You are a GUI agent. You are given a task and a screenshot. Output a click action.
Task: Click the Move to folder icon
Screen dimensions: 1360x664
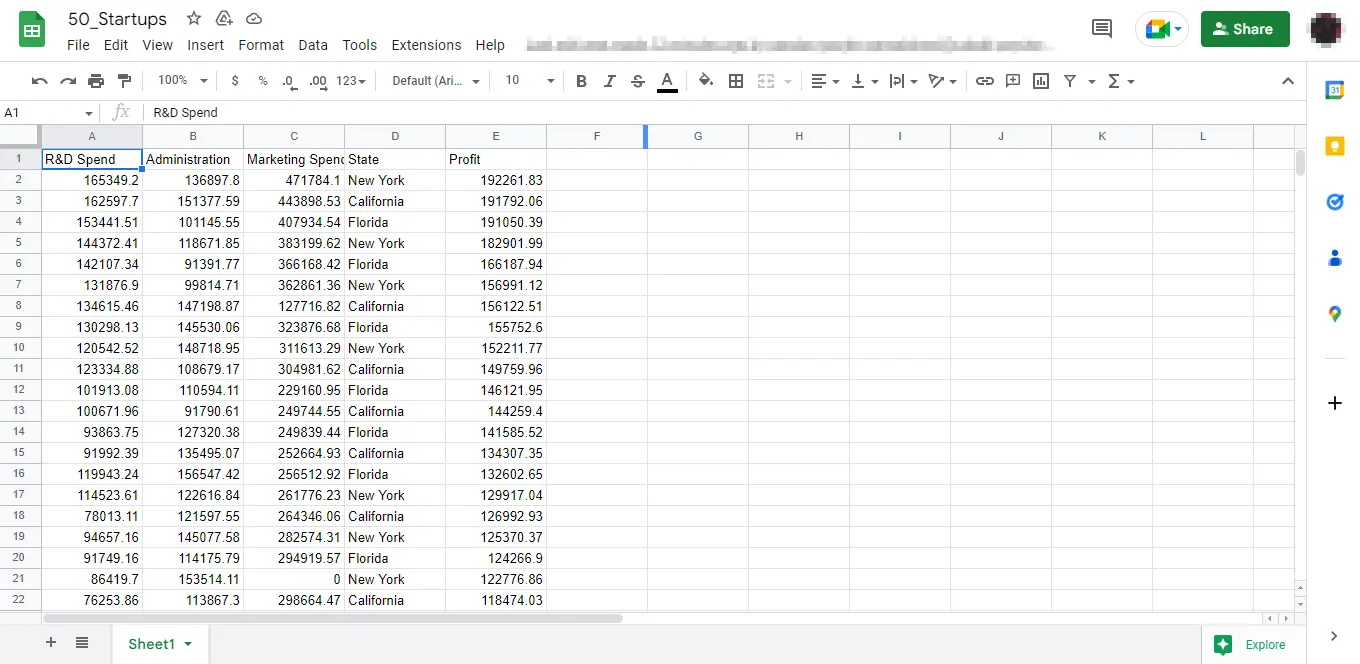[x=224, y=19]
